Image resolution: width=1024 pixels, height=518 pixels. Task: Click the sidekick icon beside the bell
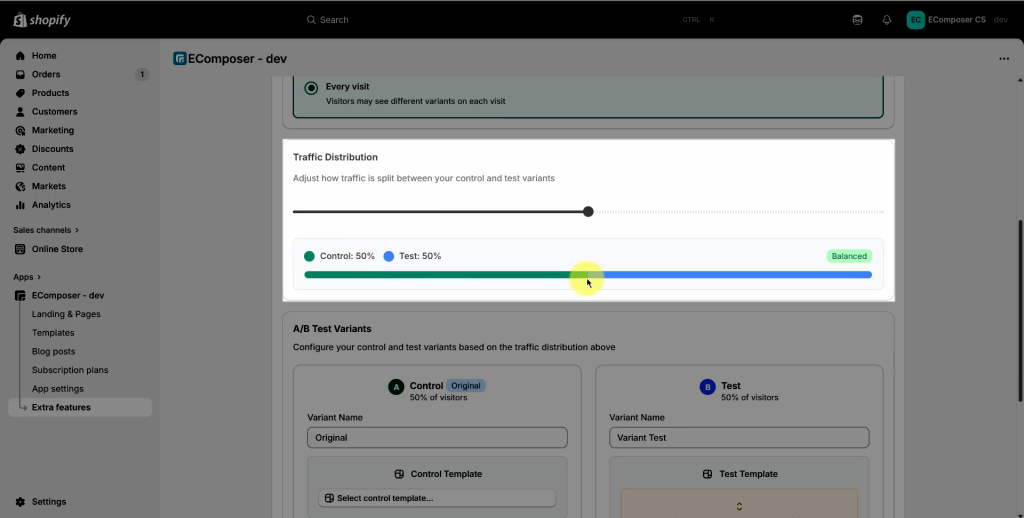click(x=857, y=20)
